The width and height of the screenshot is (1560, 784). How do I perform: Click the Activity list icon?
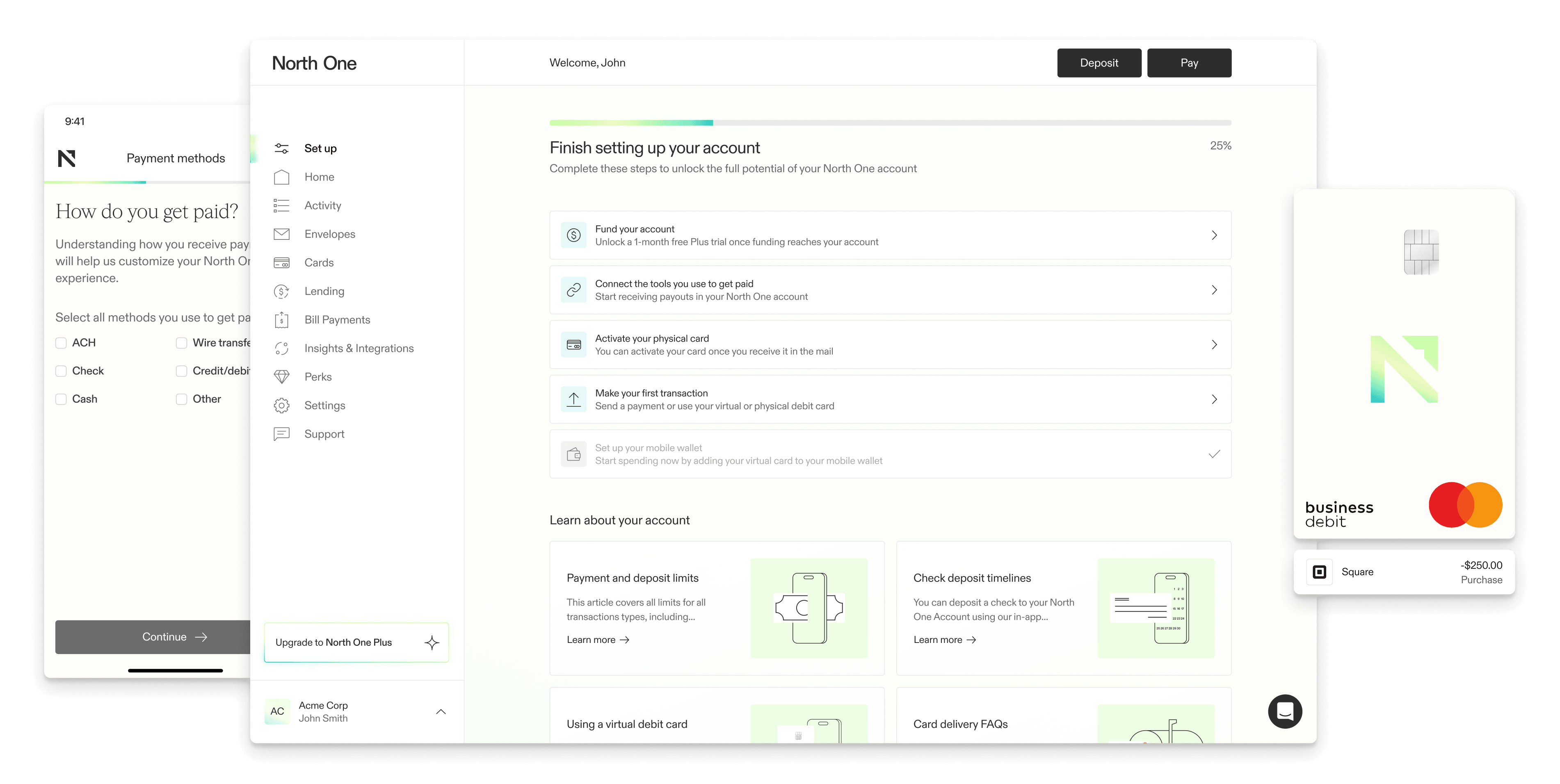click(281, 205)
